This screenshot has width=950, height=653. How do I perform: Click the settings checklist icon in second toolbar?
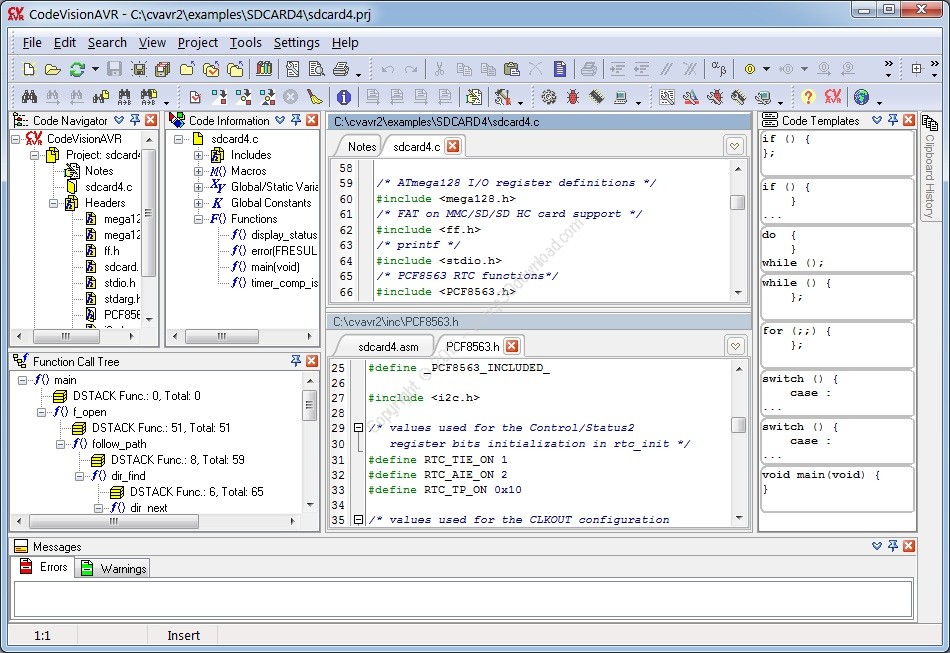[x=666, y=97]
